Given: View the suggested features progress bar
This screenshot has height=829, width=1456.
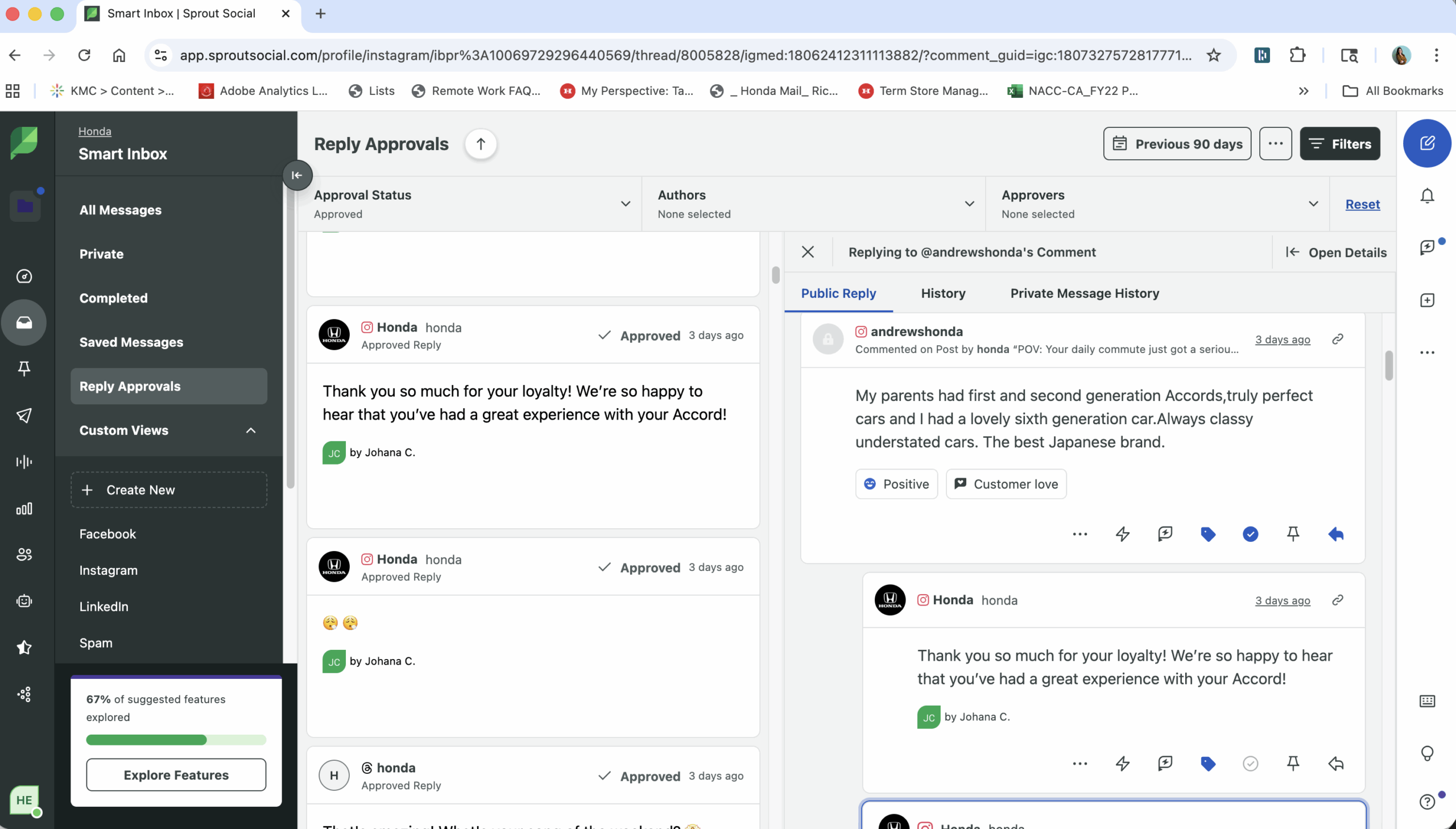Looking at the screenshot, I should point(175,740).
